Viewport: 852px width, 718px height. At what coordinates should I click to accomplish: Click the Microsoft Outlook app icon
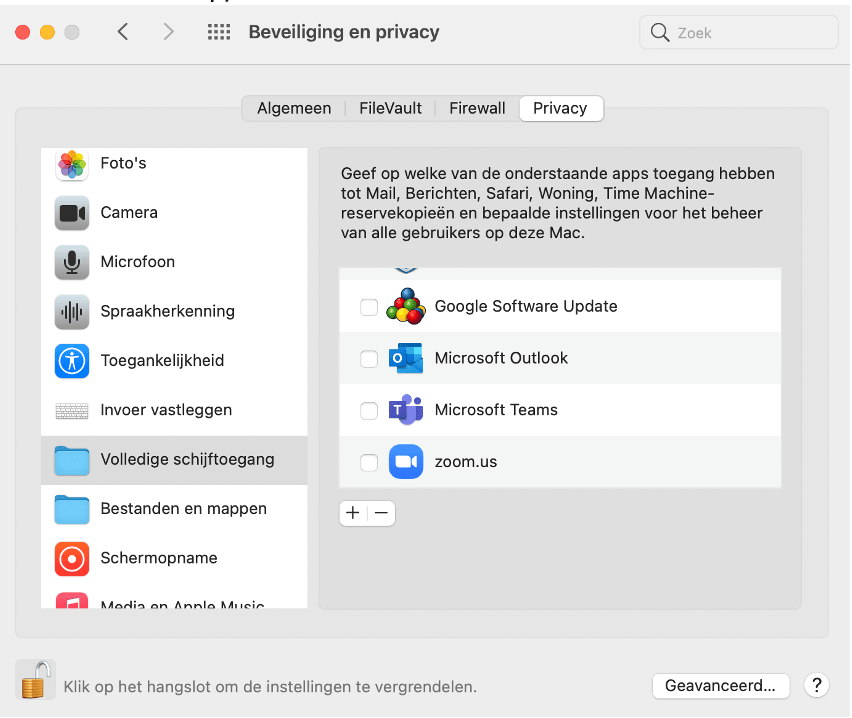(x=406, y=358)
